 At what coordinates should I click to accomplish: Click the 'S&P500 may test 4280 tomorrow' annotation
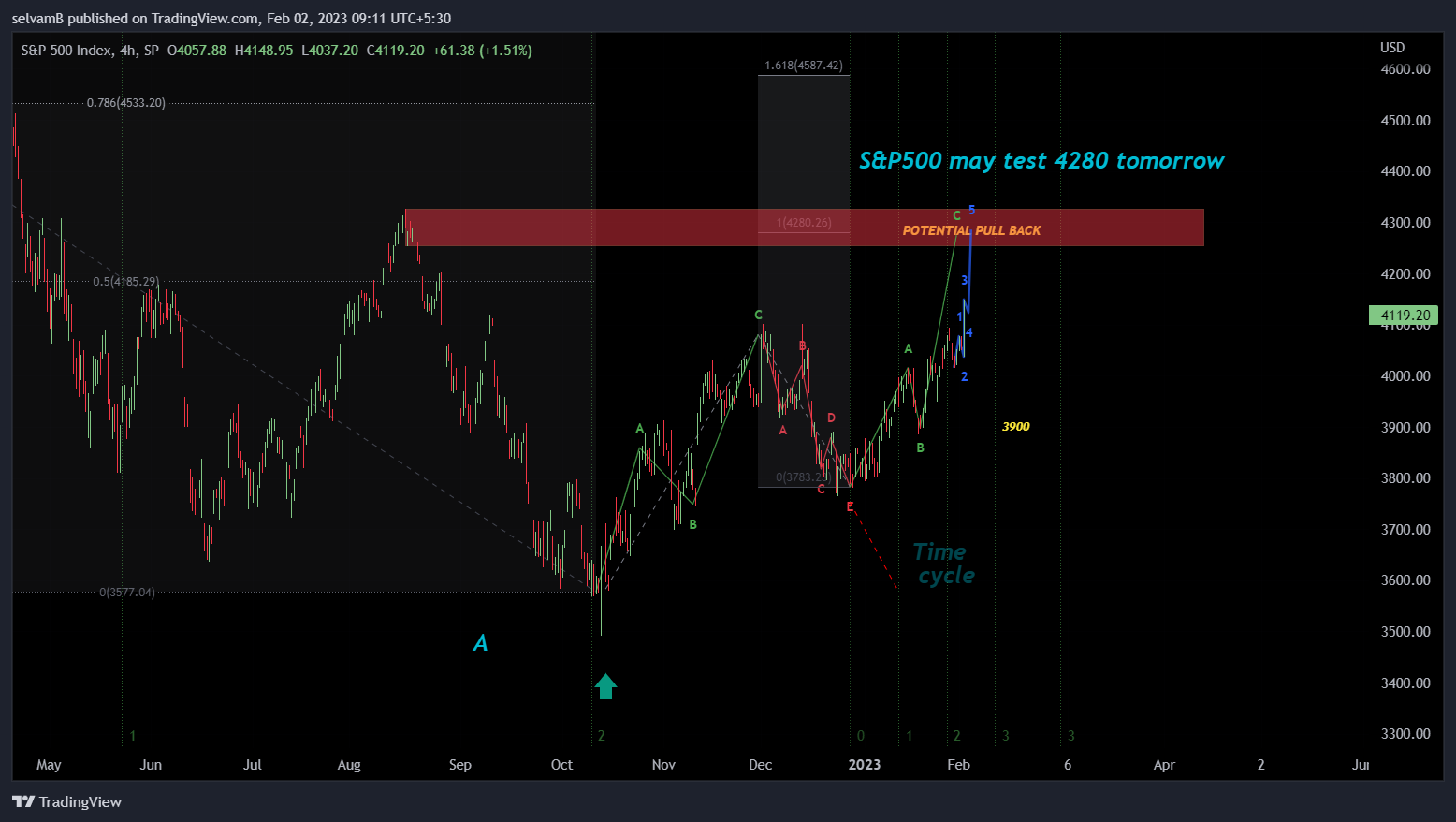point(1041,161)
